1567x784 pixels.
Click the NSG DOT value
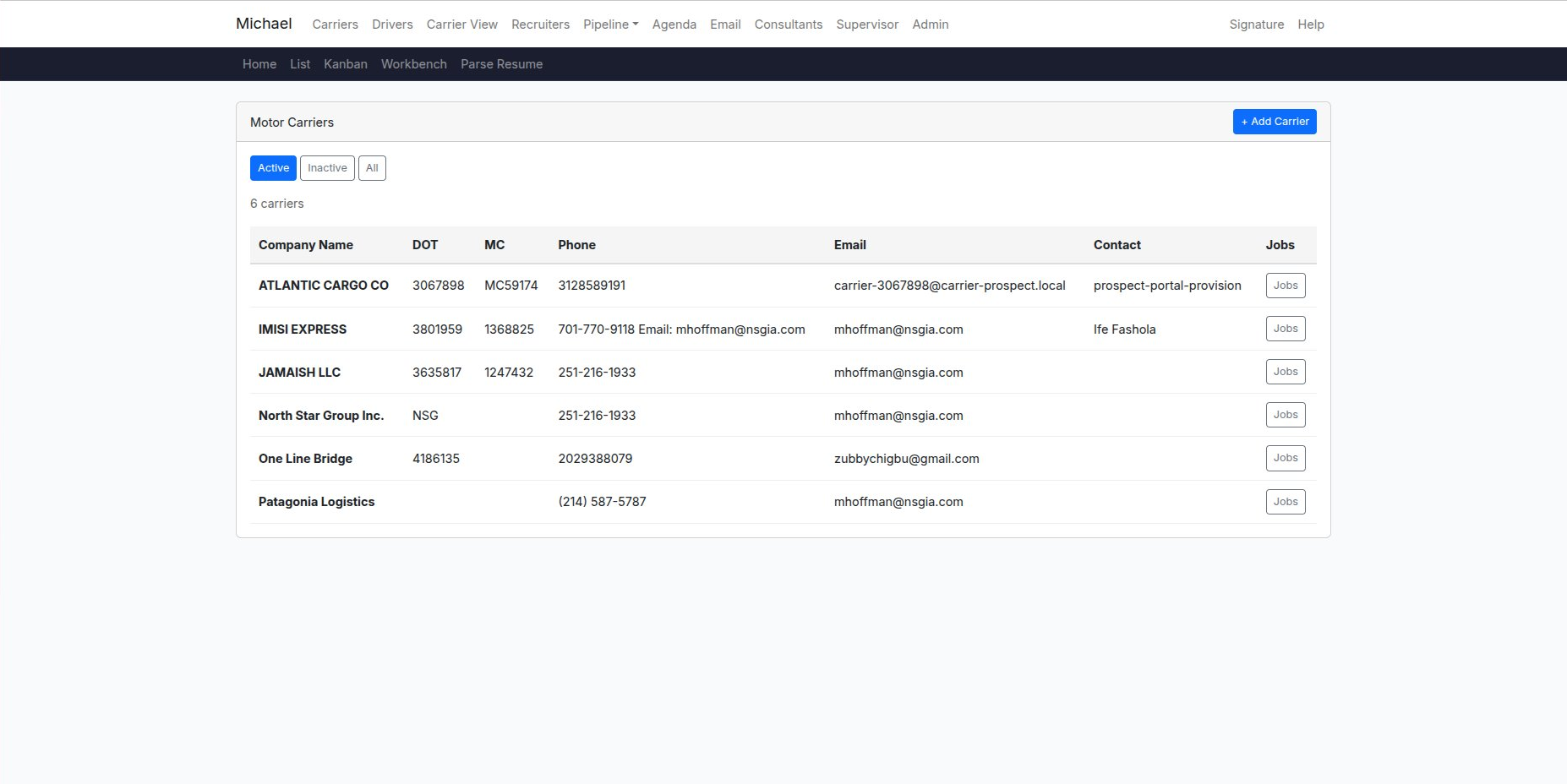425,416
